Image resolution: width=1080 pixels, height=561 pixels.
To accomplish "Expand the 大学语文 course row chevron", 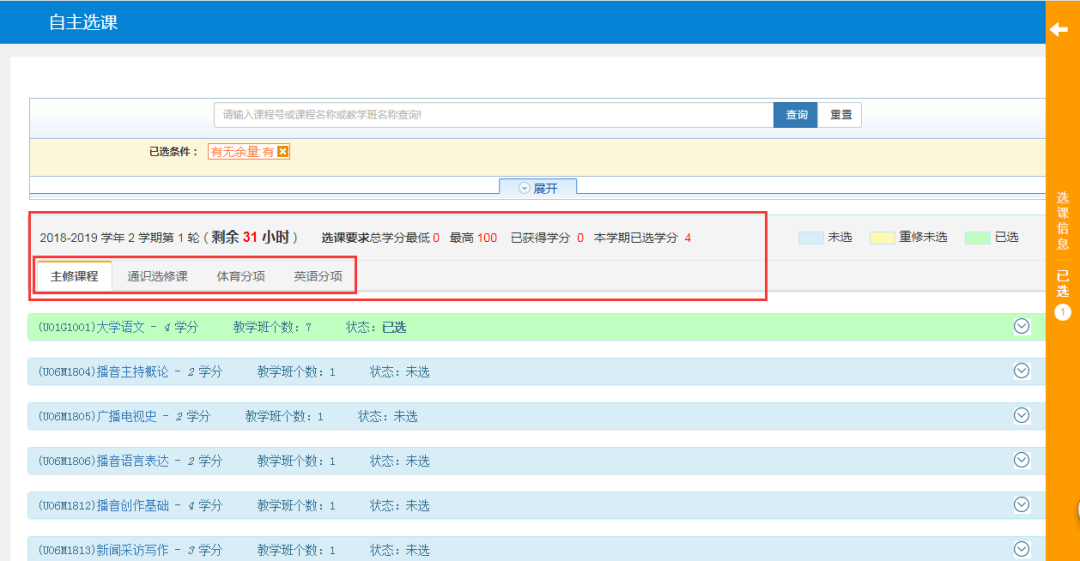I will tap(1021, 327).
